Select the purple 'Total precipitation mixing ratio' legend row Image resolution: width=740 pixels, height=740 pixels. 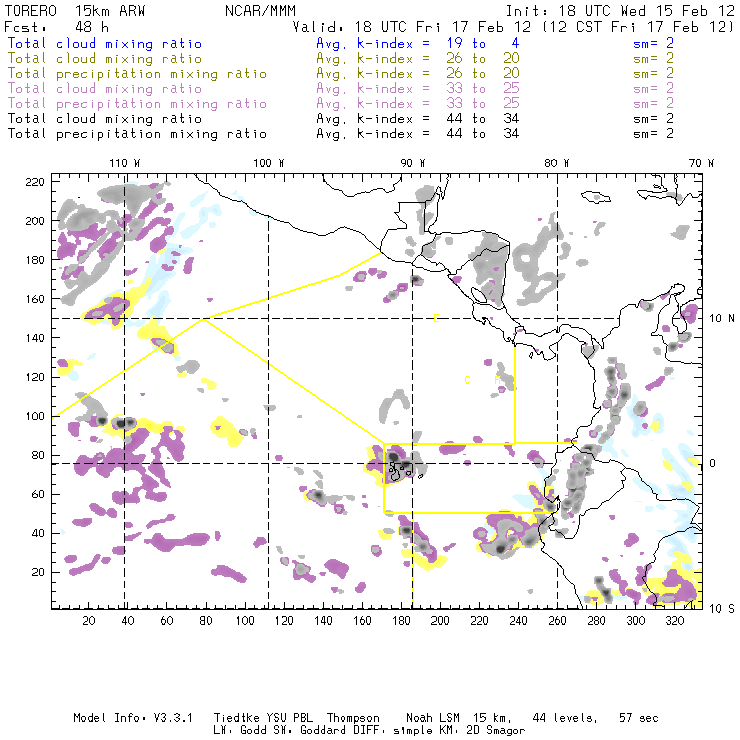[137, 104]
